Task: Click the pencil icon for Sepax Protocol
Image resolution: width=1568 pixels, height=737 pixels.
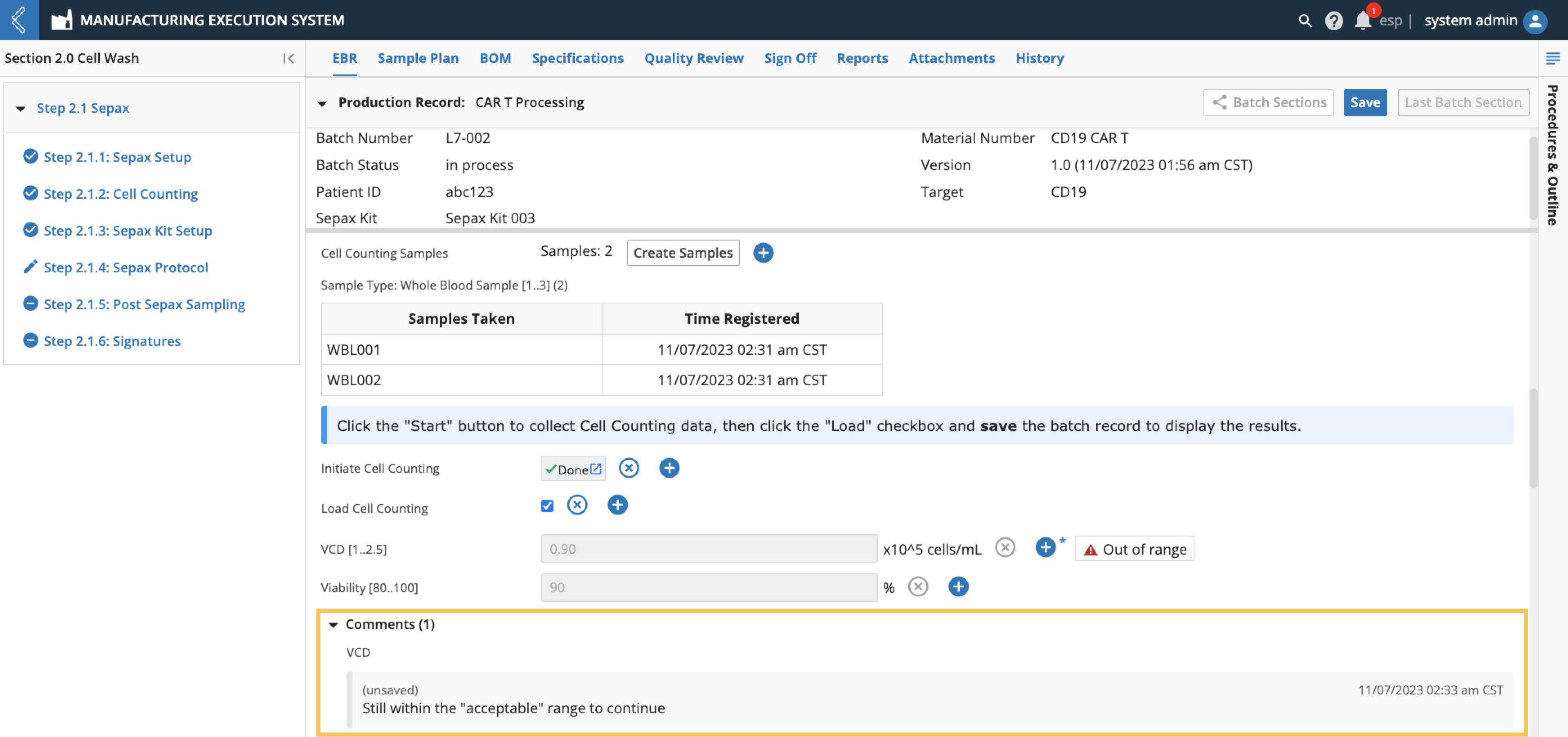Action: 30,267
